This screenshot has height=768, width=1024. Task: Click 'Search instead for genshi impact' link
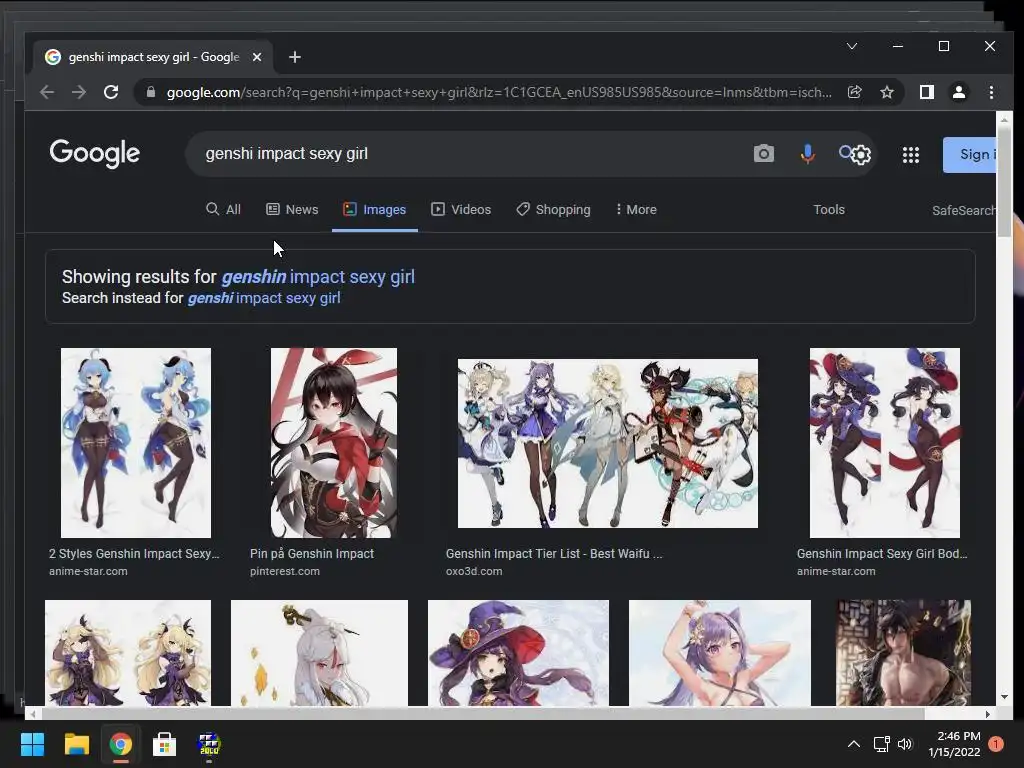[x=264, y=298]
